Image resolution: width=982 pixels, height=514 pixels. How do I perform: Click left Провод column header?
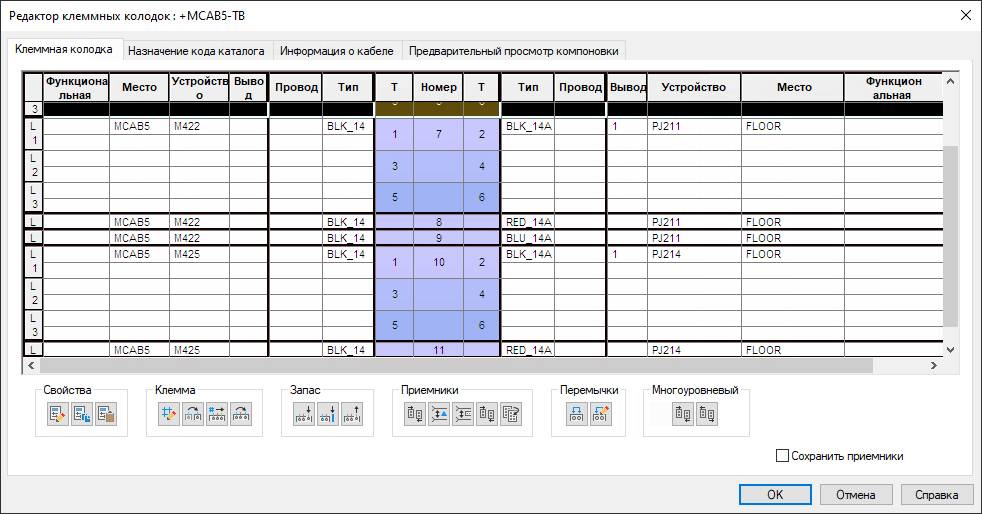tap(296, 87)
